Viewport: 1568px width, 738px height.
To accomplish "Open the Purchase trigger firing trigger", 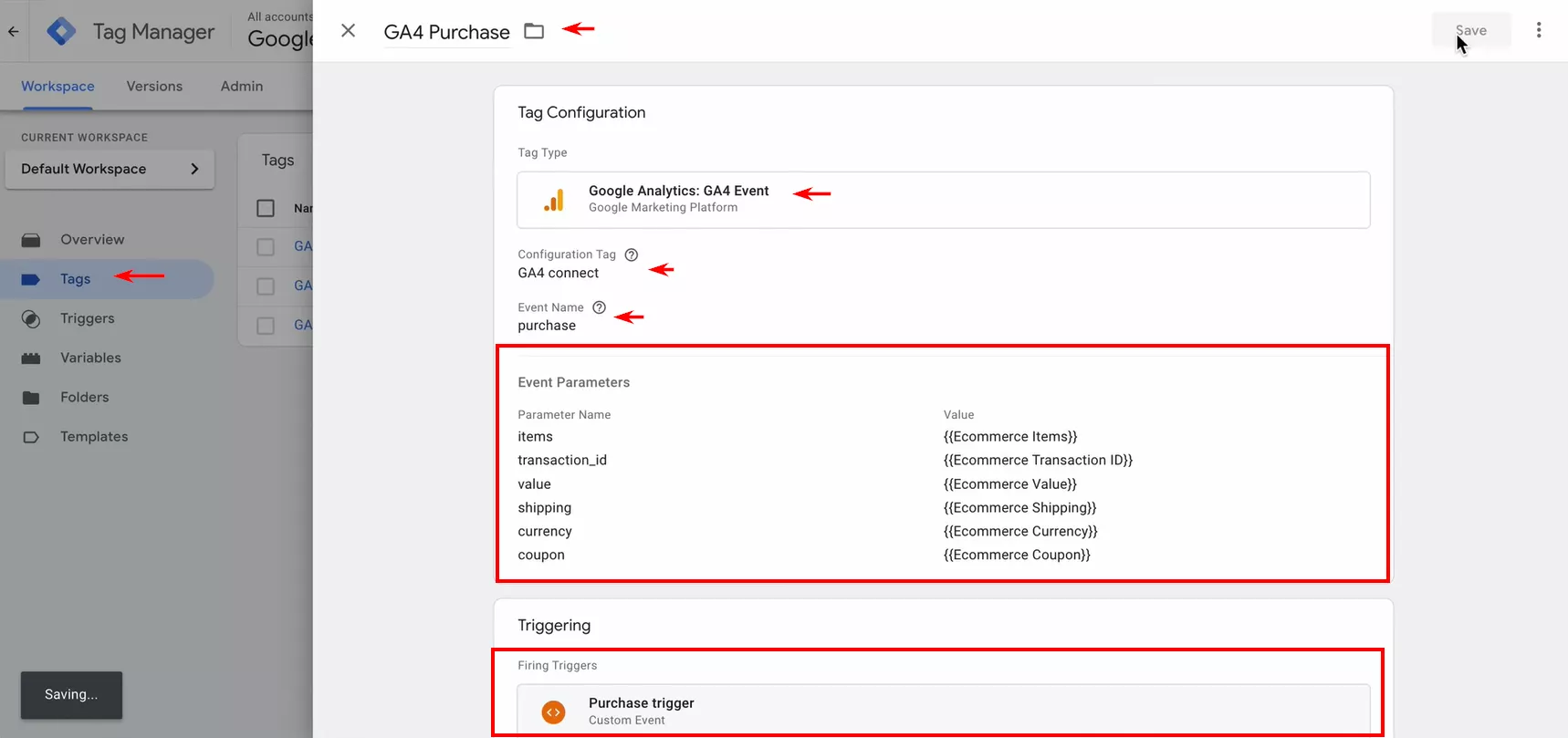I will click(x=944, y=711).
